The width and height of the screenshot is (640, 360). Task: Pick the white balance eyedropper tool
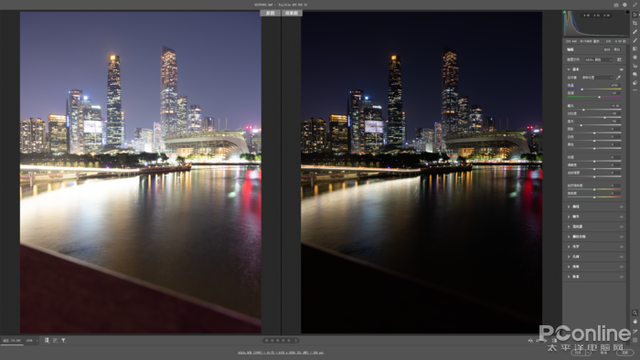618,77
